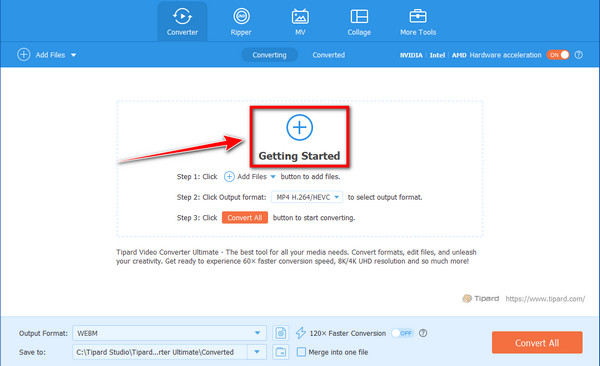Open custom profile settings icon beside Output Format
Image resolution: width=600 pixels, height=366 pixels.
280,333
